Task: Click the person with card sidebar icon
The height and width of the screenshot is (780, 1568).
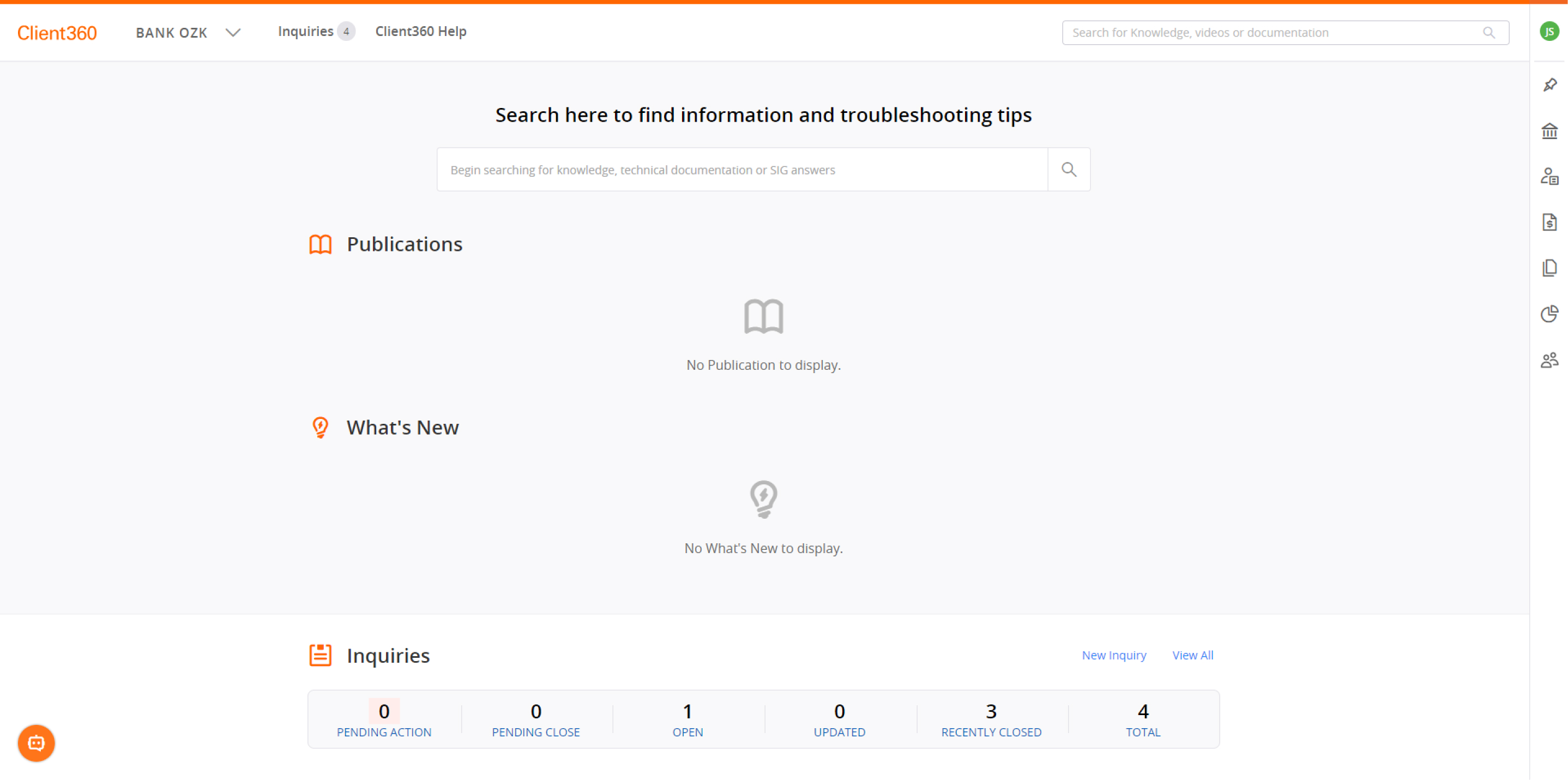Action: pos(1550,177)
